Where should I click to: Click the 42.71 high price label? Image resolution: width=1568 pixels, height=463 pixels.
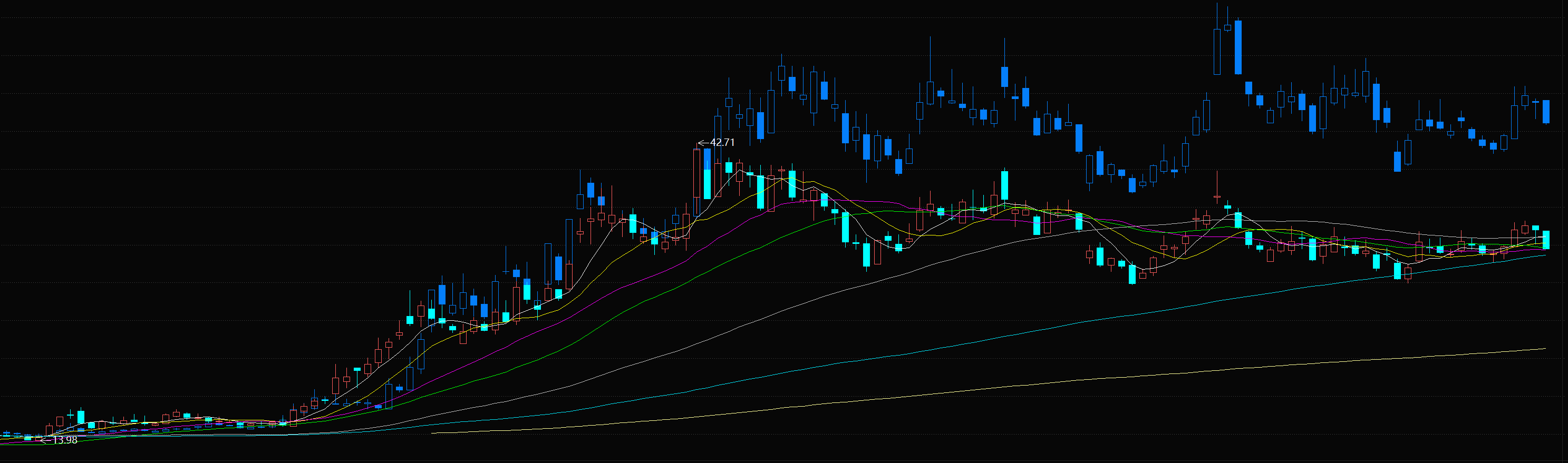click(722, 142)
